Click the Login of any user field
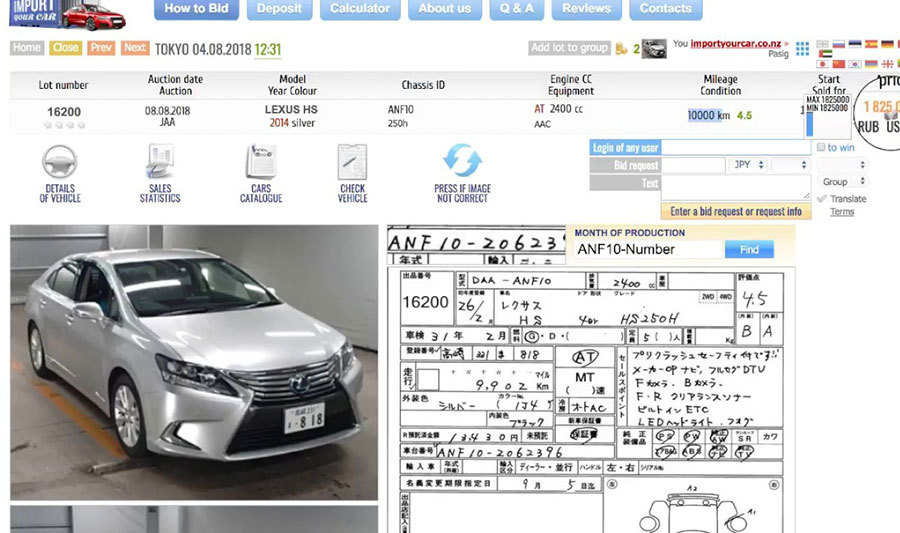The width and height of the screenshot is (900, 533). tap(737, 148)
